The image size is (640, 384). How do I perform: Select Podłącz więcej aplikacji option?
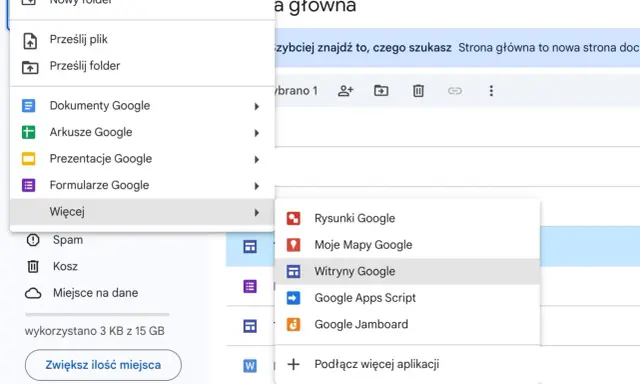pyautogui.click(x=407, y=364)
